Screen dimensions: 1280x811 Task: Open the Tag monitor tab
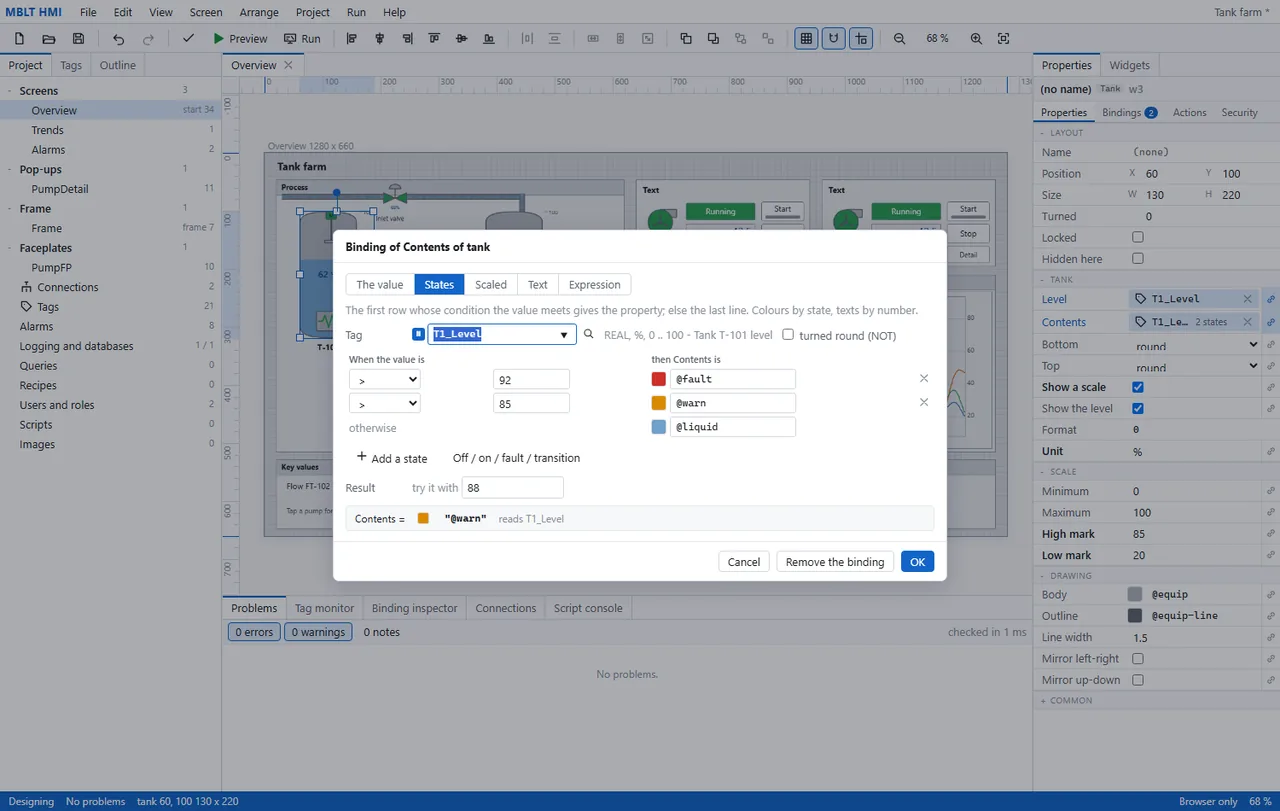point(324,608)
